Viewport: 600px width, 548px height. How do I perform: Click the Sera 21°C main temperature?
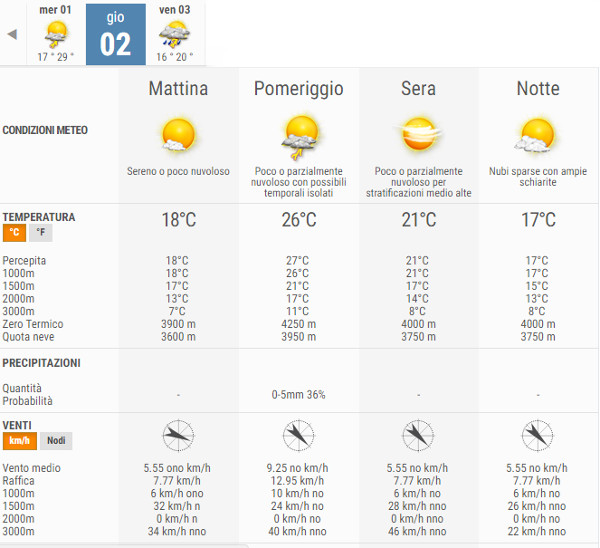[419, 220]
